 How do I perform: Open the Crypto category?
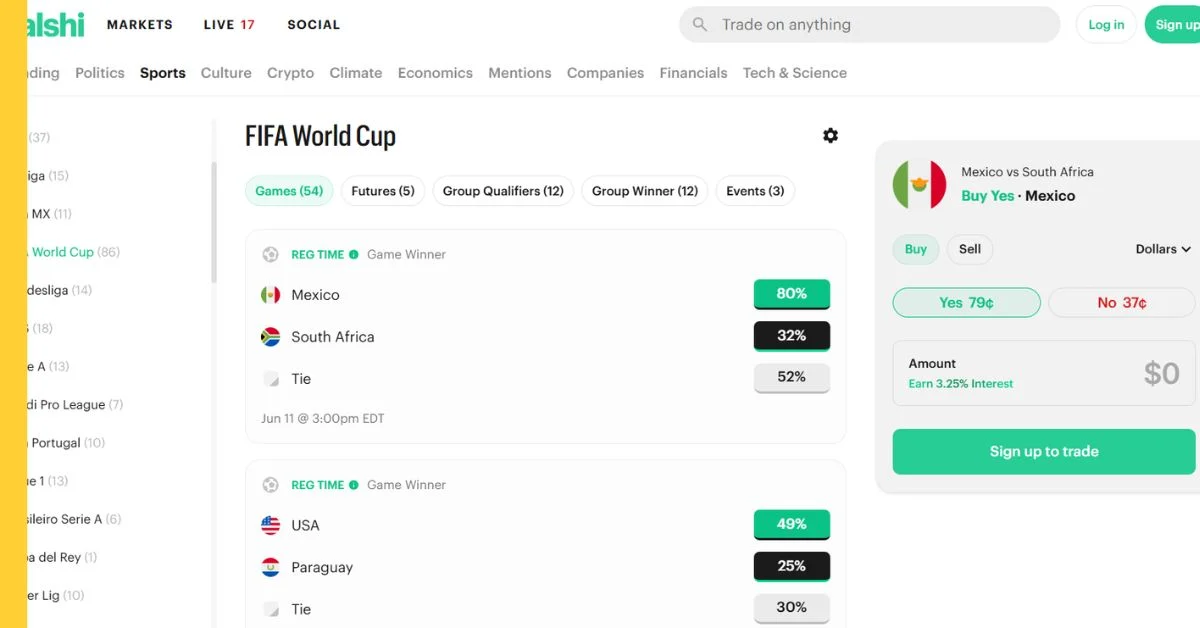[290, 73]
